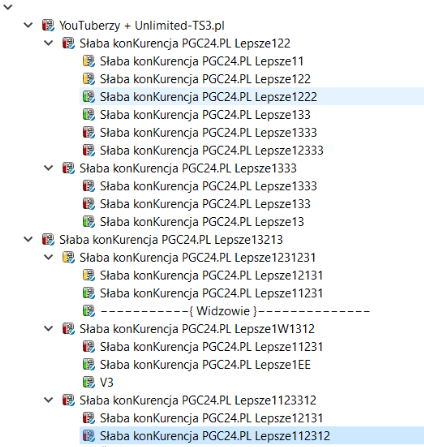Click the yellow icon of Lepsze1231231 channel
This screenshot has height=447, width=424.
tap(68, 257)
